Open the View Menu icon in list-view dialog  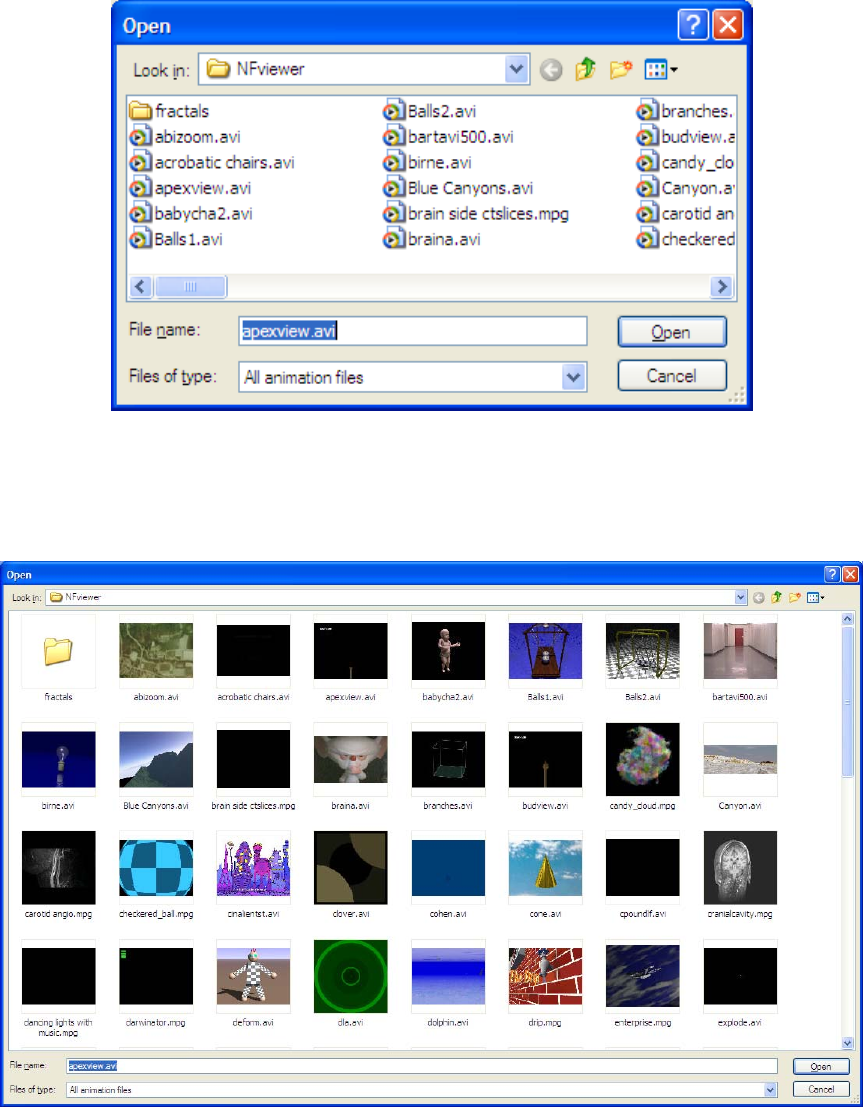[x=661, y=70]
